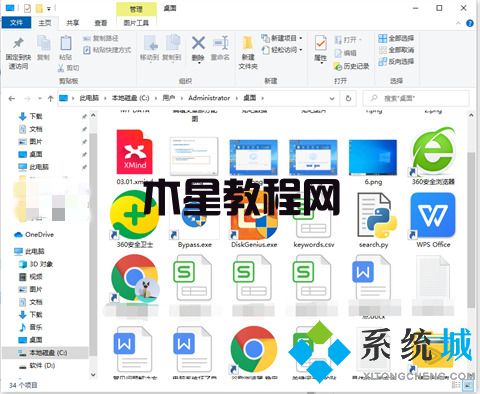Click the 粘贴 paste icon

click(x=66, y=48)
